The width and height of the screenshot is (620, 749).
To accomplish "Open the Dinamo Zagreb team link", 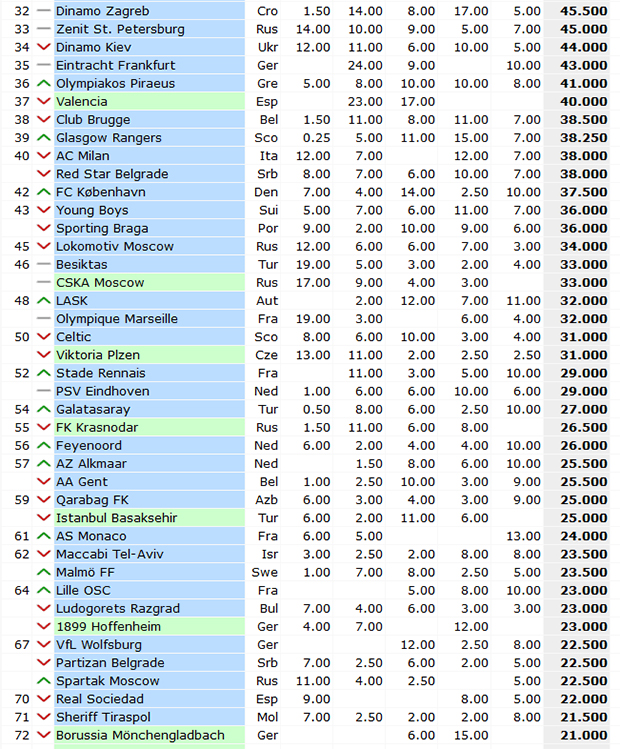I will (103, 11).
